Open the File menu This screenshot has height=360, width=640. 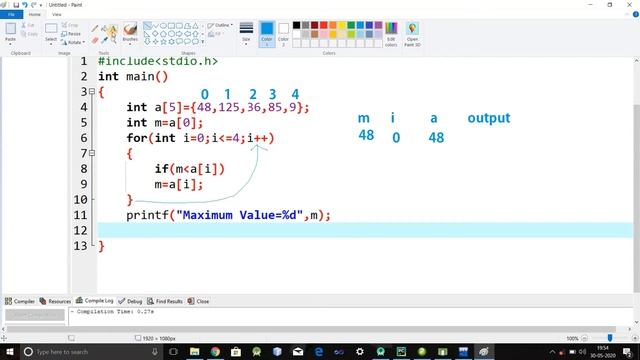(11, 14)
